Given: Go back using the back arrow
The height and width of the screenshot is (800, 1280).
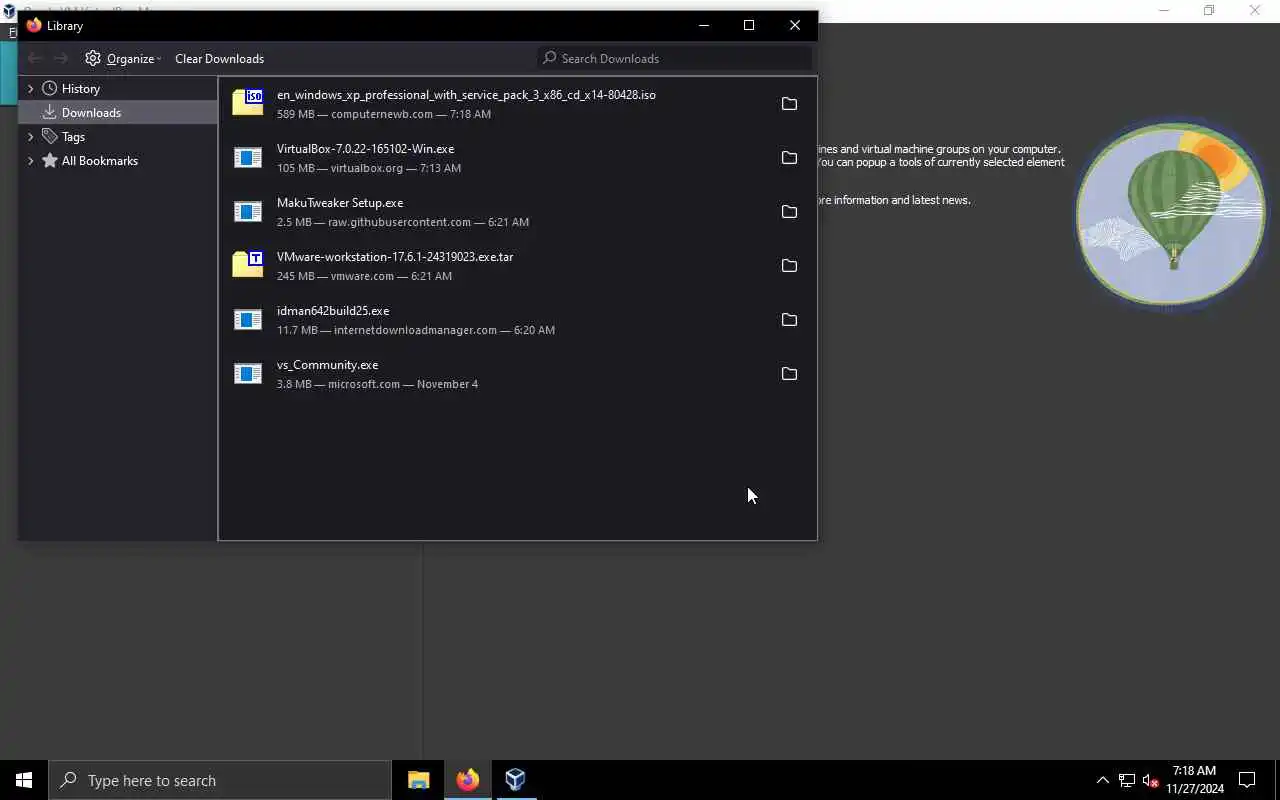Looking at the screenshot, I should [x=35, y=58].
